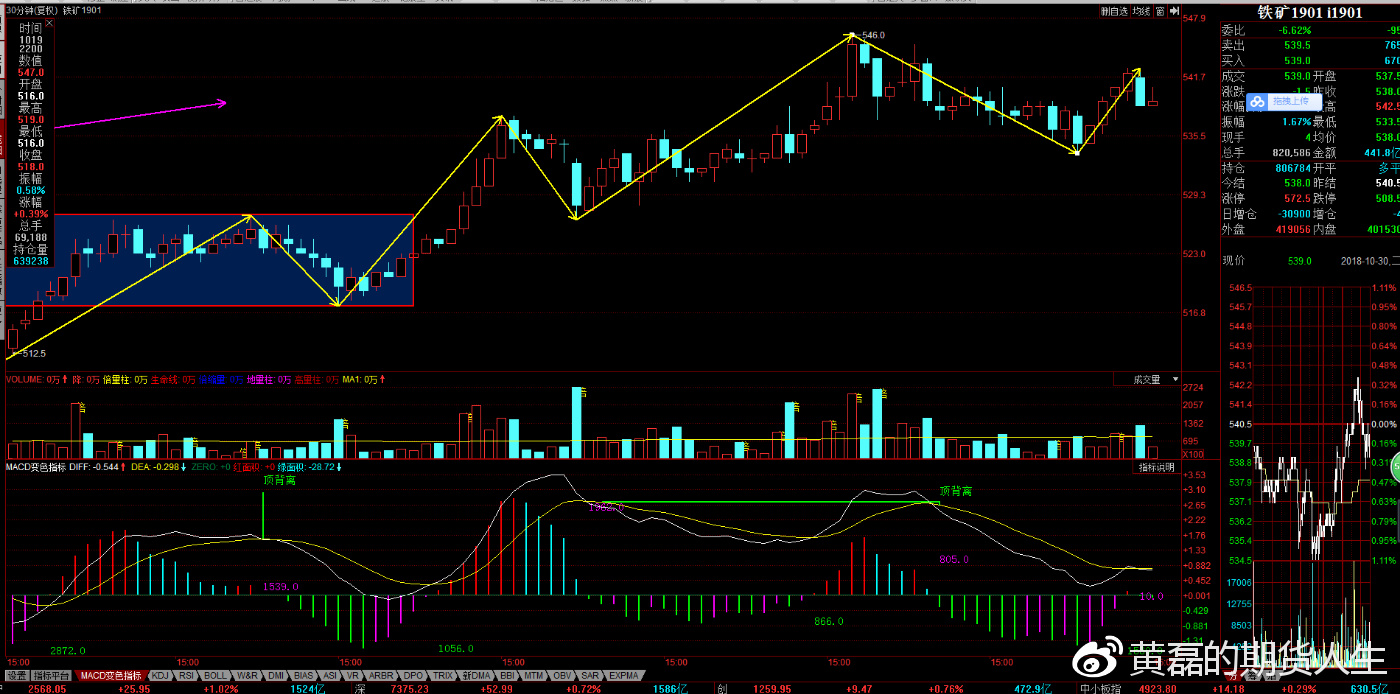Viewport: 1400px width, 694px height.
Task: Click the VOLUME: 0万 indicator label
Action: click(32, 380)
